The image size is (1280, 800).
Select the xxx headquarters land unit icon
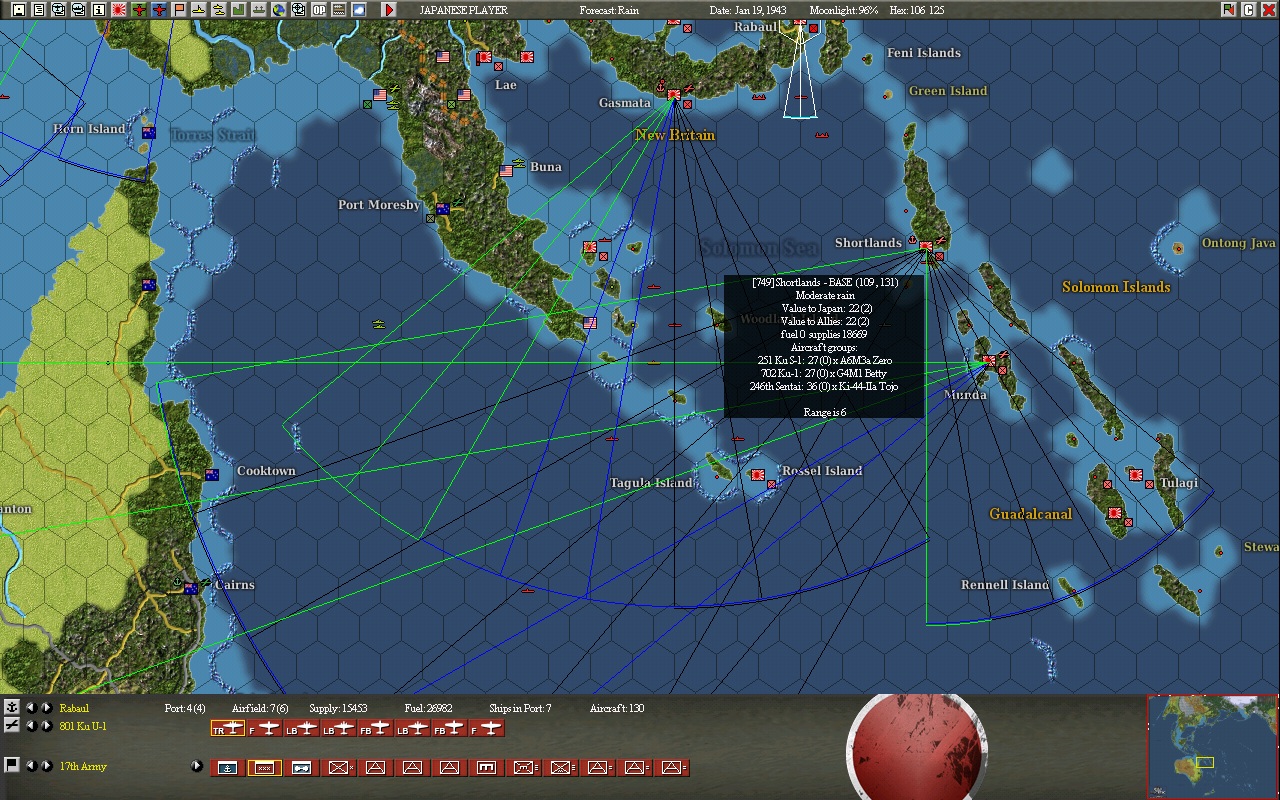pos(264,768)
